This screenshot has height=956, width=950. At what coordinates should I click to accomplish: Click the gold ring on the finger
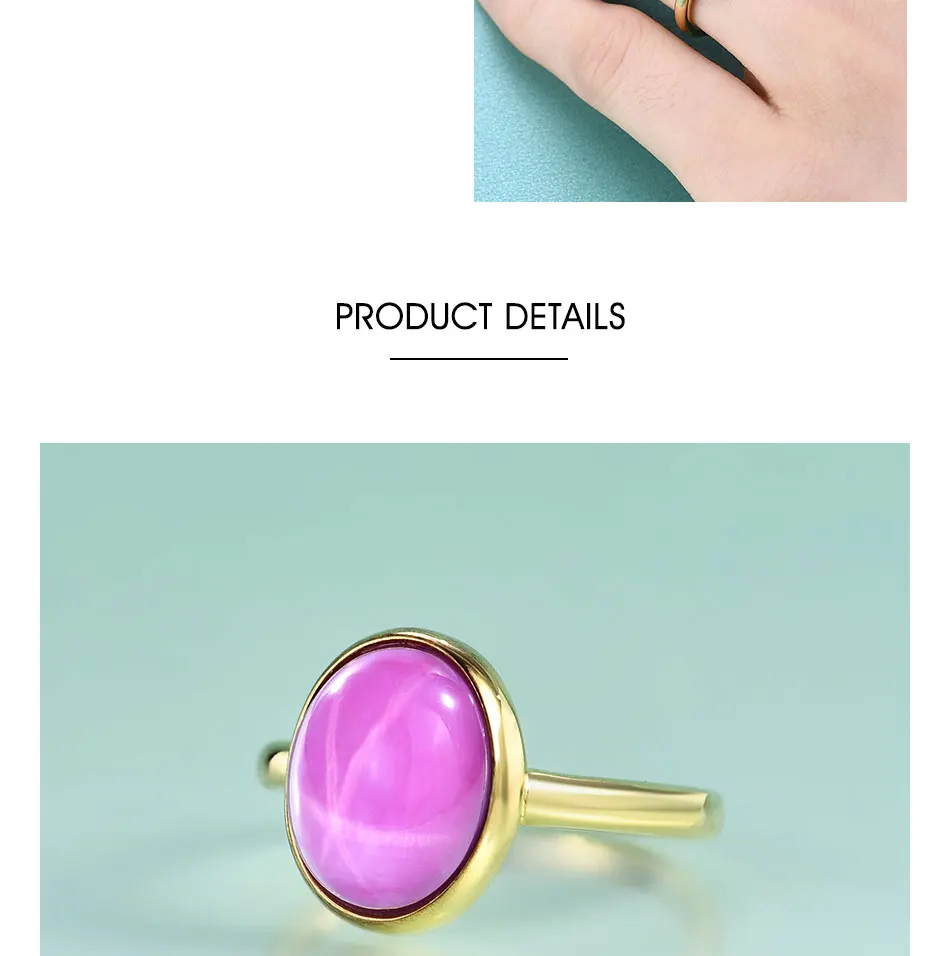point(687,15)
